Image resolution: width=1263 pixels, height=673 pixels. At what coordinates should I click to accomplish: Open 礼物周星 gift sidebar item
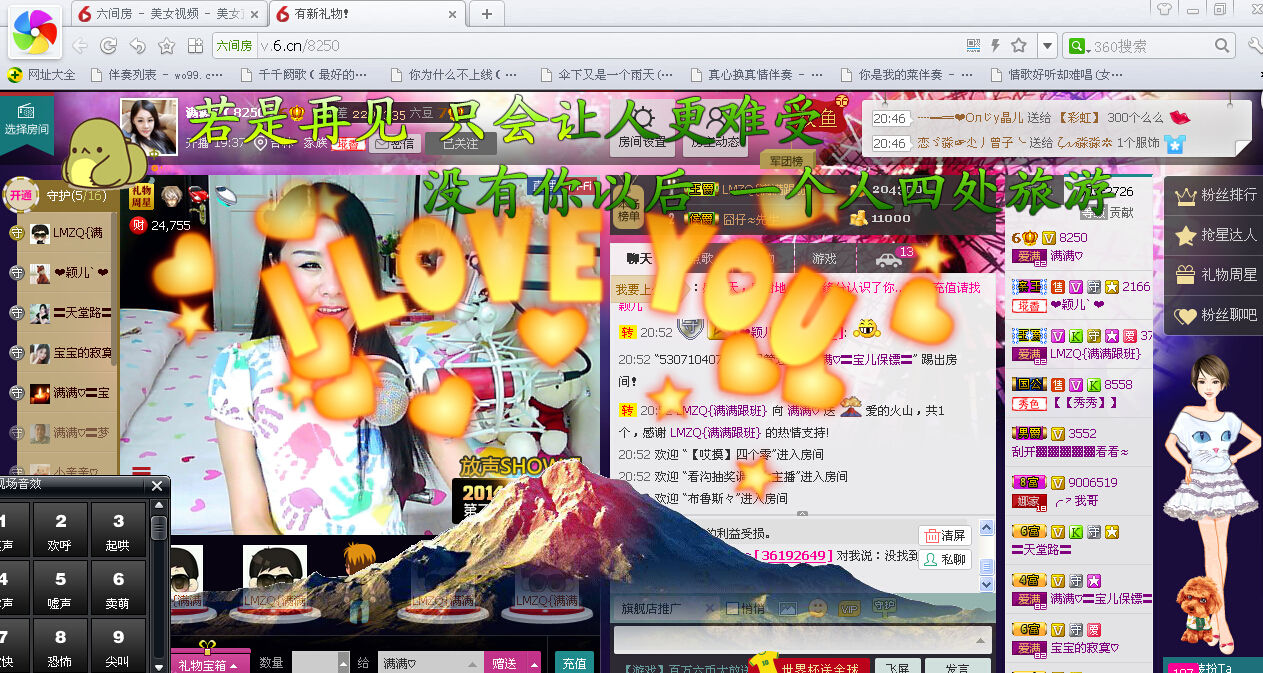pyautogui.click(x=1215, y=275)
